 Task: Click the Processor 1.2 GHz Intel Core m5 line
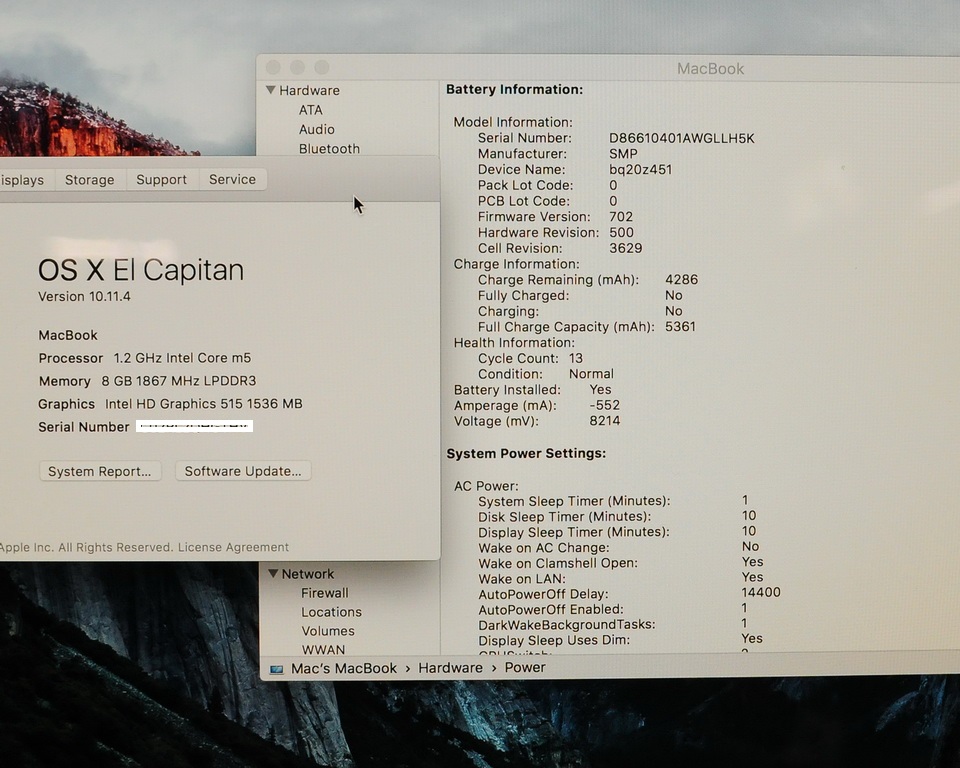(144, 358)
